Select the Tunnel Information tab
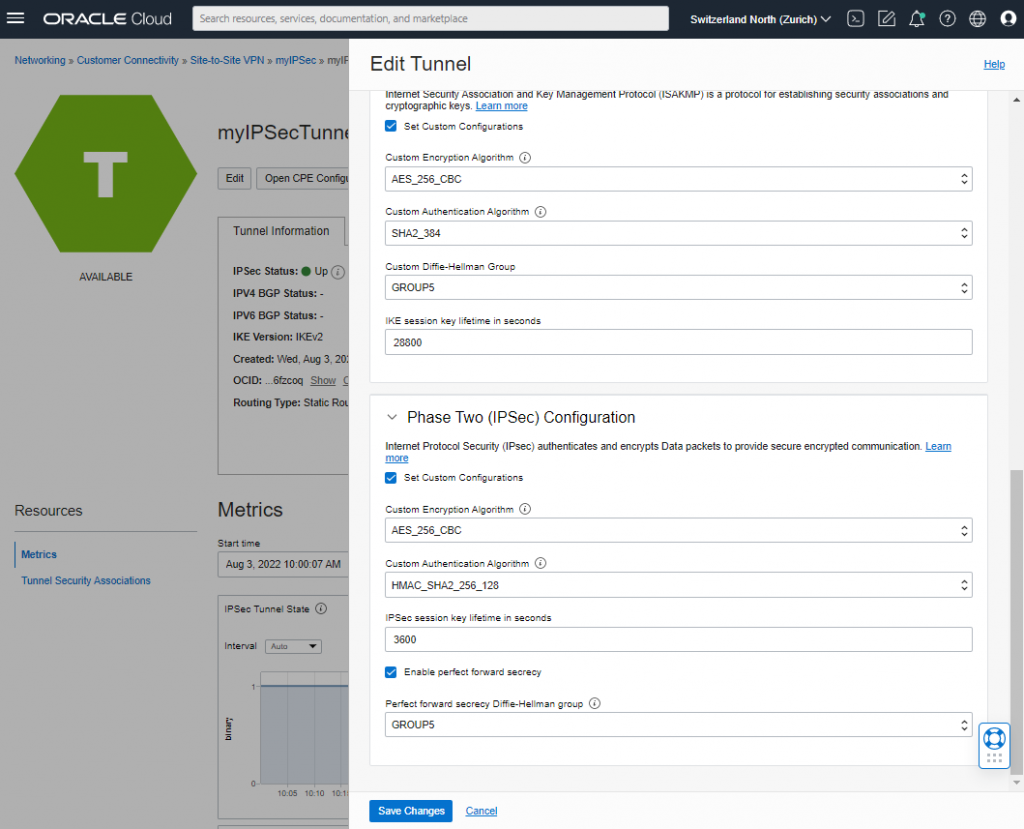This screenshot has height=829, width=1024. [x=281, y=231]
